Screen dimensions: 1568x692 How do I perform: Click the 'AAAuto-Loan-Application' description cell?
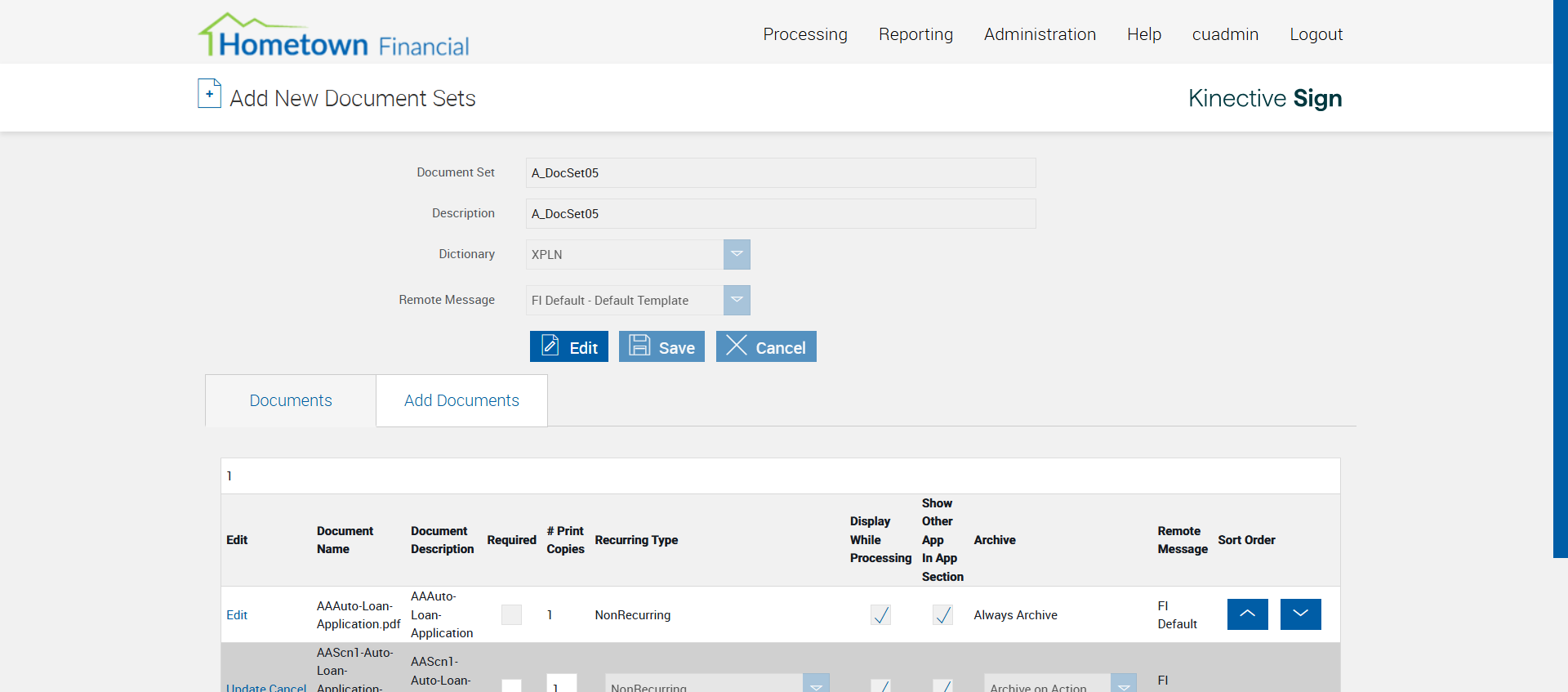(x=442, y=615)
